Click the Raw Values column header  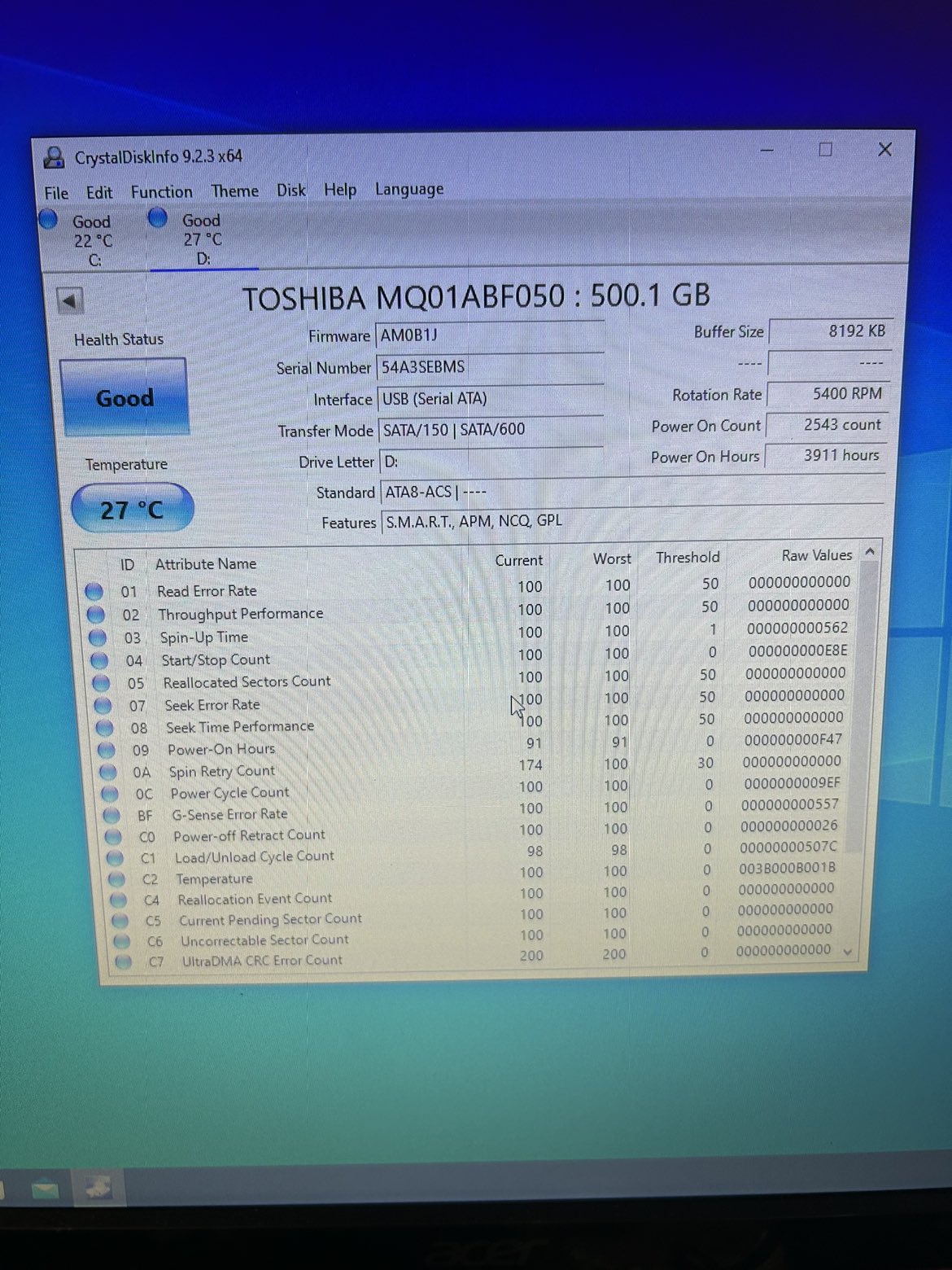click(817, 555)
